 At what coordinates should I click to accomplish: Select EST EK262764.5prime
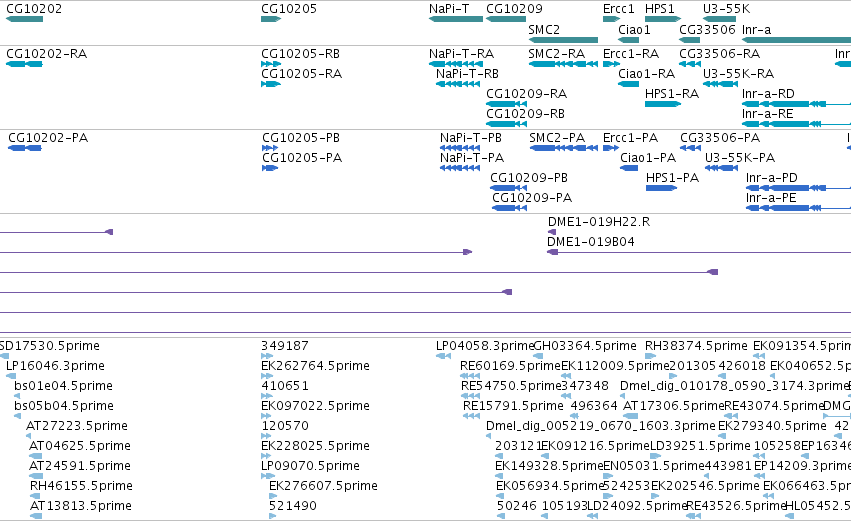[315, 366]
